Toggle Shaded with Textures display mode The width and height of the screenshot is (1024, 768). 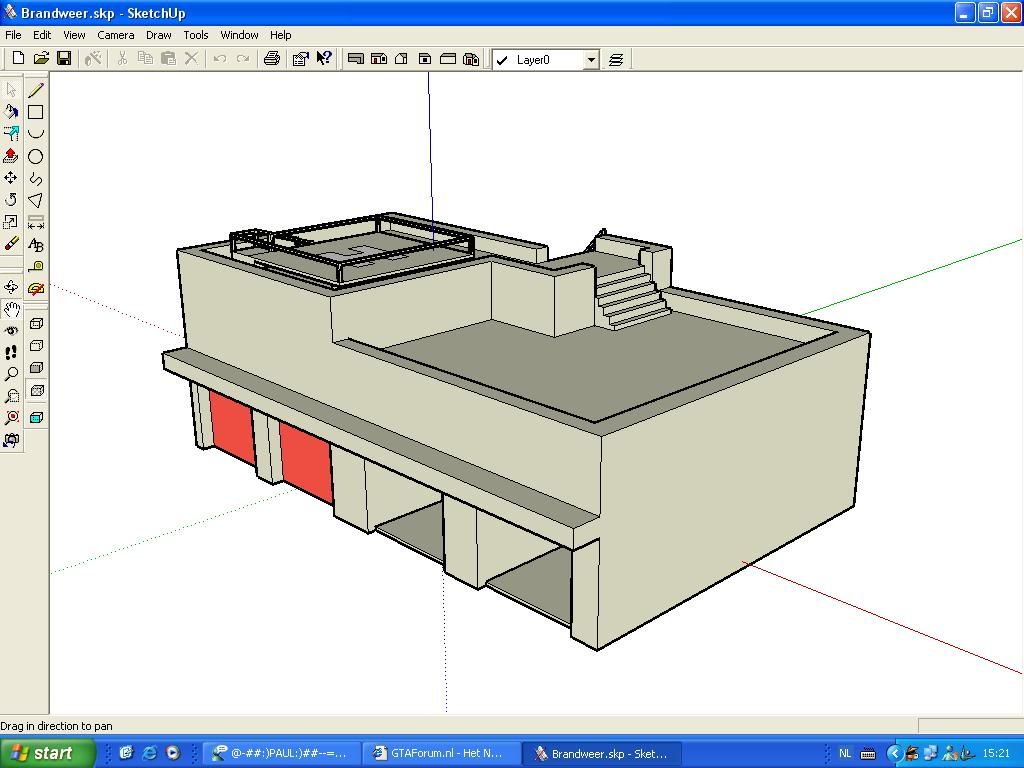(x=37, y=391)
